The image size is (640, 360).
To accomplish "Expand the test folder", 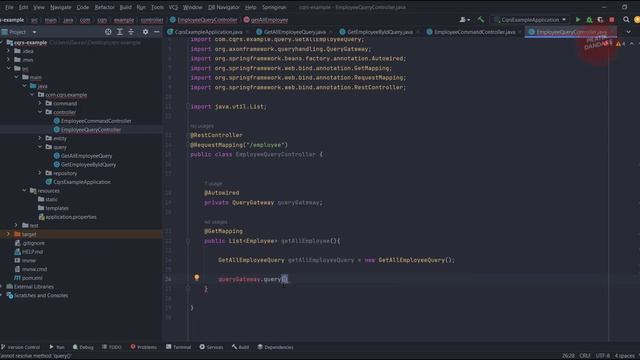I will (x=16, y=225).
